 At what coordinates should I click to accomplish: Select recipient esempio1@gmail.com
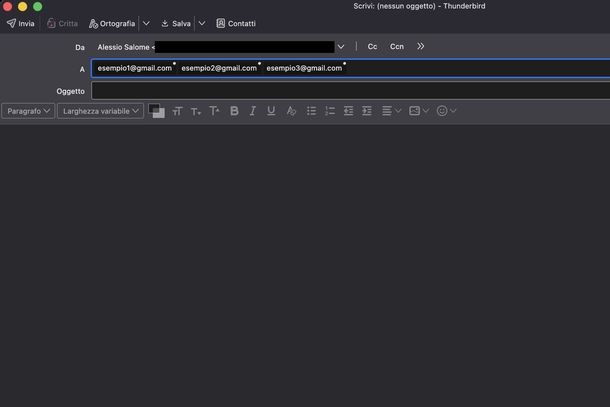[135, 68]
